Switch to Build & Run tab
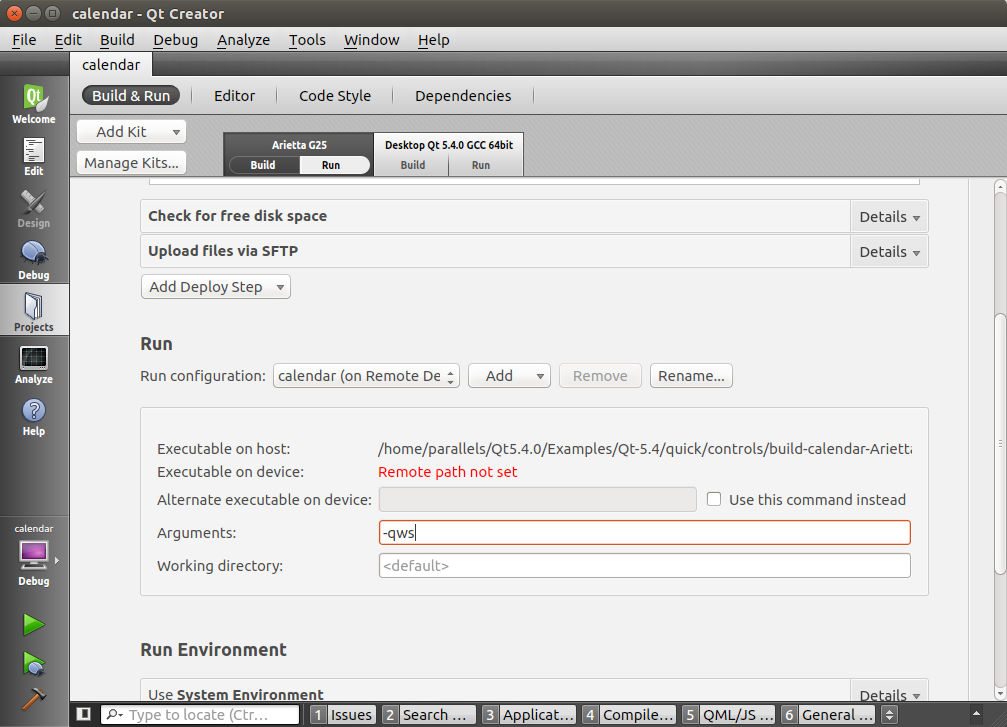The height and width of the screenshot is (727, 1007). click(131, 96)
